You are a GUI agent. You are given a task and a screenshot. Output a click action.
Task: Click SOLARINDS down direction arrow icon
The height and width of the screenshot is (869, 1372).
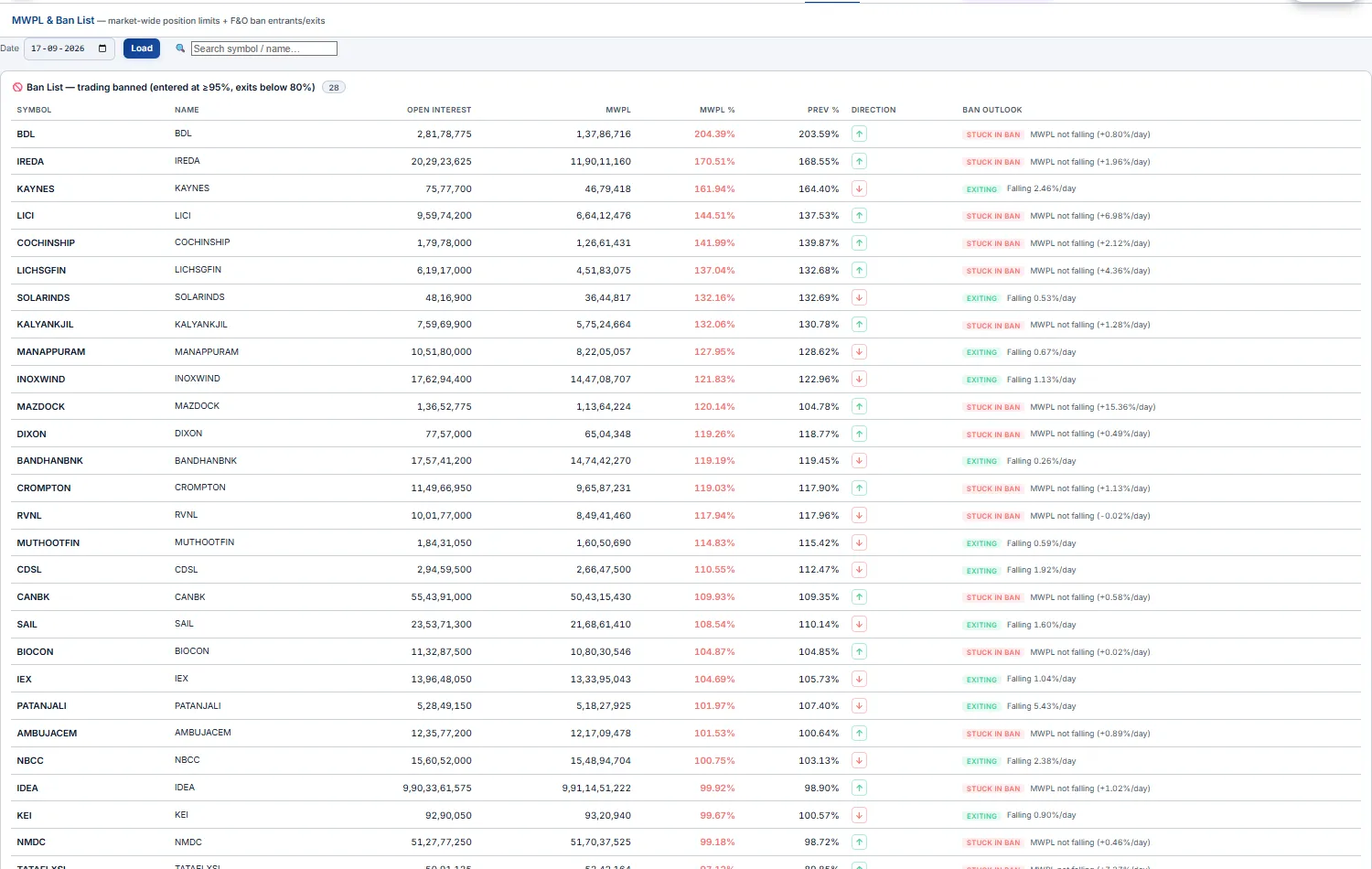click(x=859, y=297)
